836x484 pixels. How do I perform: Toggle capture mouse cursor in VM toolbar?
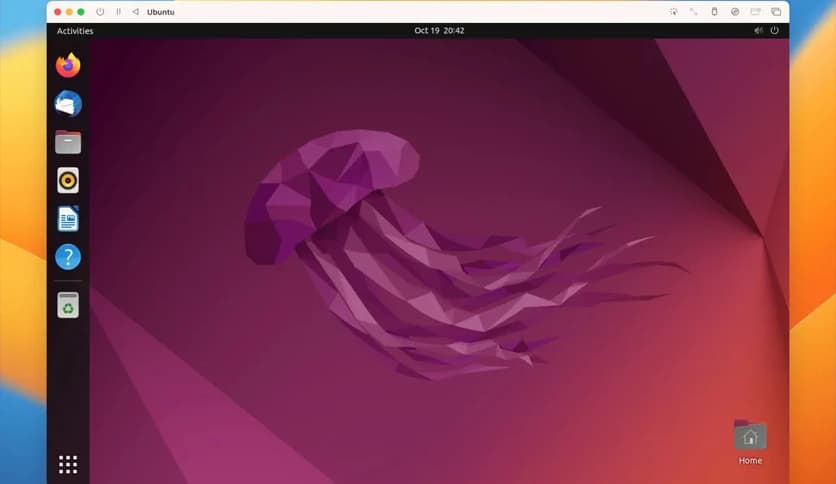(x=674, y=12)
